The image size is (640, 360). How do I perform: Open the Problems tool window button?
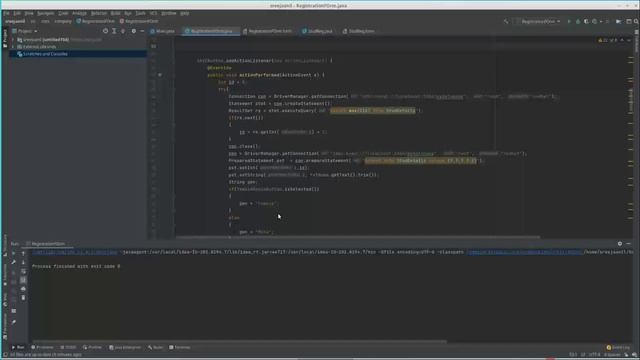42,347
